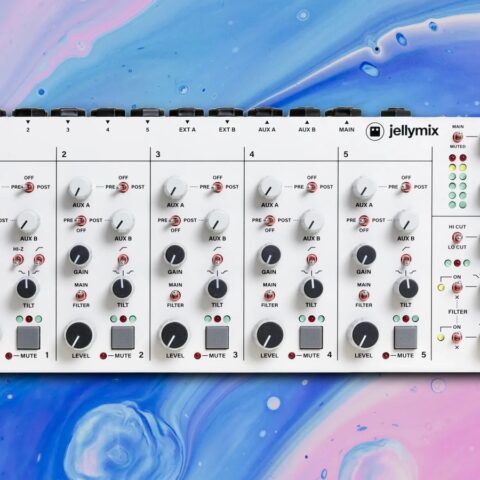This screenshot has width=480, height=480.
Task: Click channel 3 GAIN knob
Action: tap(175, 256)
